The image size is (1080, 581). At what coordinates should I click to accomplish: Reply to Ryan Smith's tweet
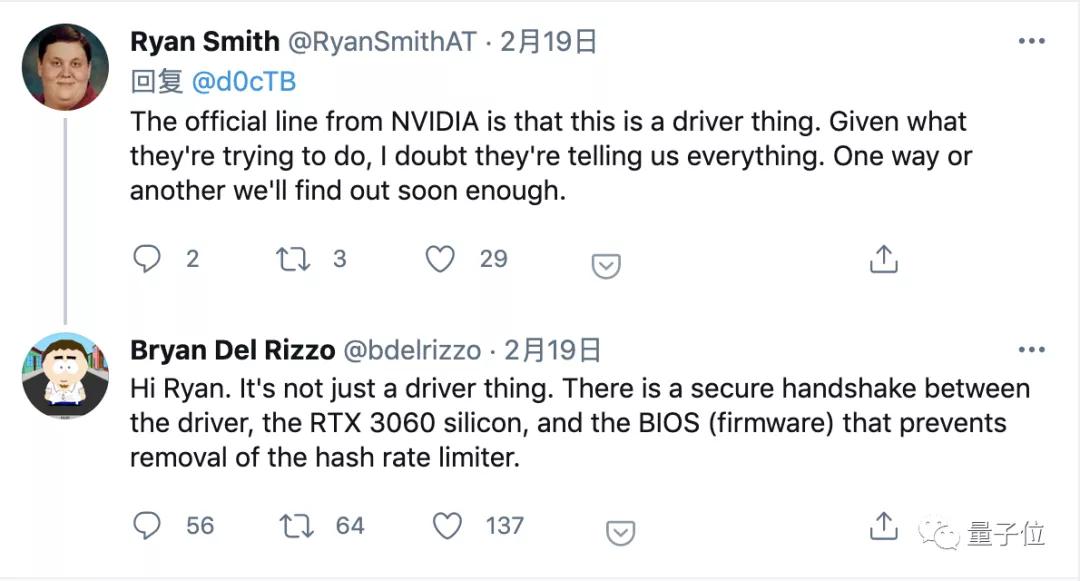(147, 259)
